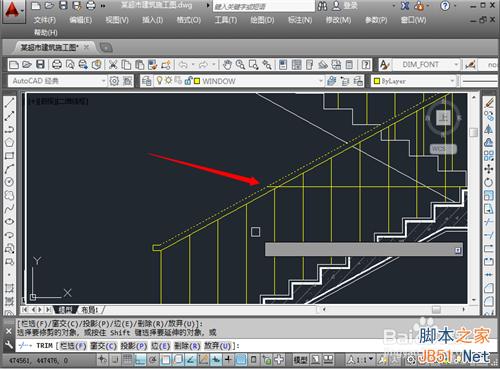The image size is (500, 370).
Task: Click the 登录 sign-in button
Action: (345, 6)
